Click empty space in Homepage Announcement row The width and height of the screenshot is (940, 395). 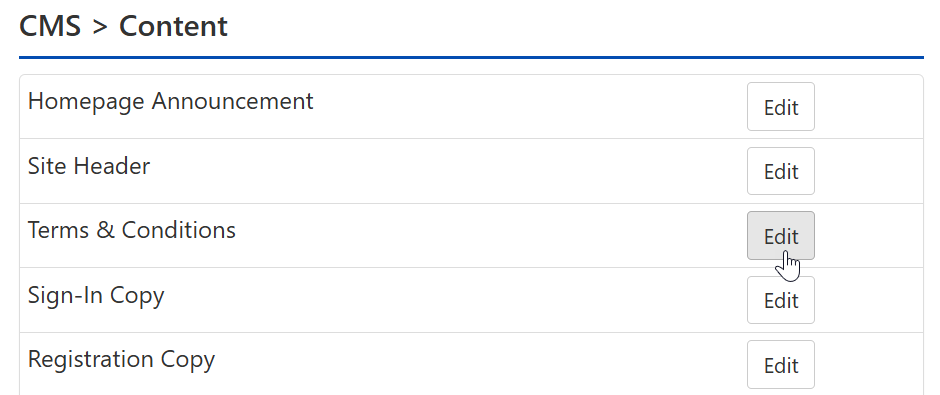click(528, 107)
